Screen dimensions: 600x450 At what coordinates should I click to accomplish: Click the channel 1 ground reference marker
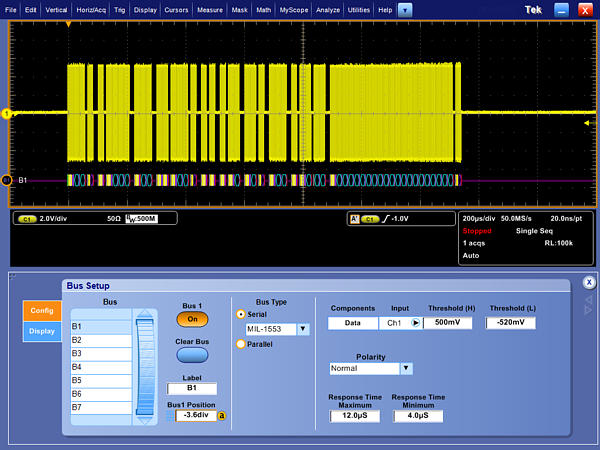7,113
